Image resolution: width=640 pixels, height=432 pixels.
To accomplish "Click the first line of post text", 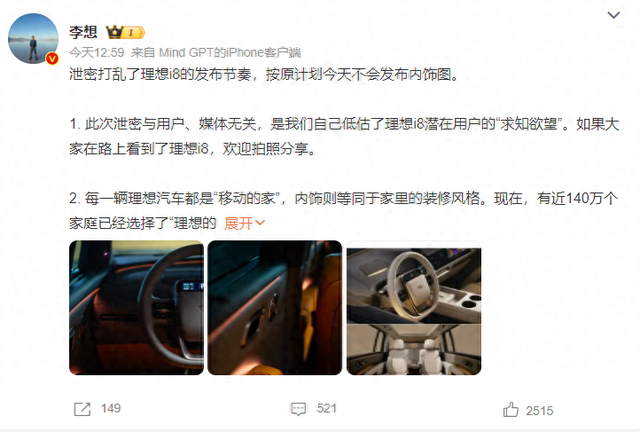I will click(x=264, y=75).
